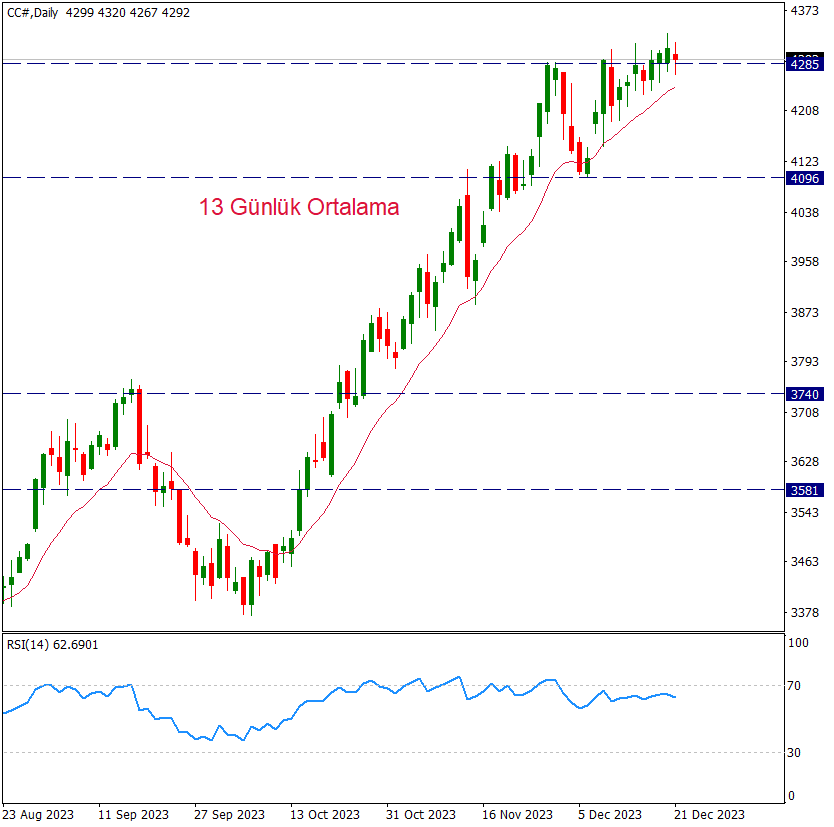
Task: Click the 4038 price axis value
Action: coord(805,213)
